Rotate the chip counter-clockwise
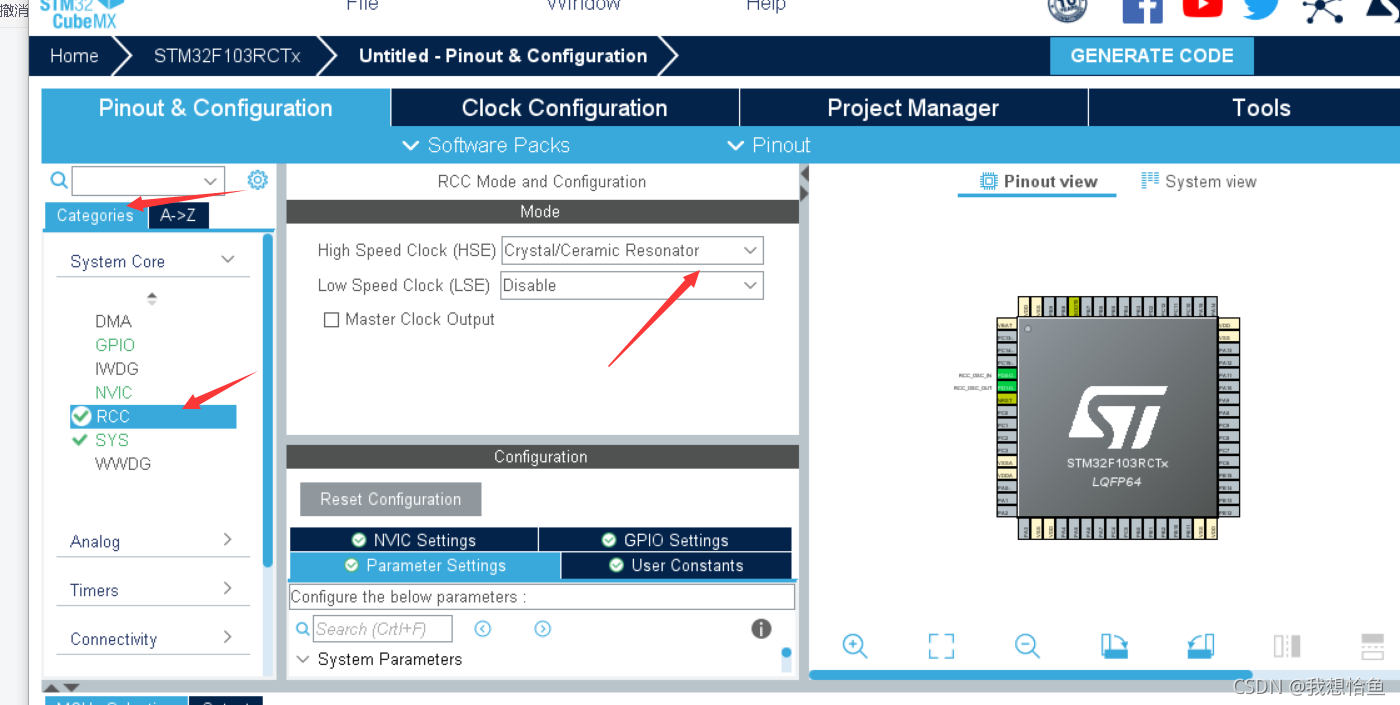Viewport: 1400px width, 705px height. tap(1201, 646)
